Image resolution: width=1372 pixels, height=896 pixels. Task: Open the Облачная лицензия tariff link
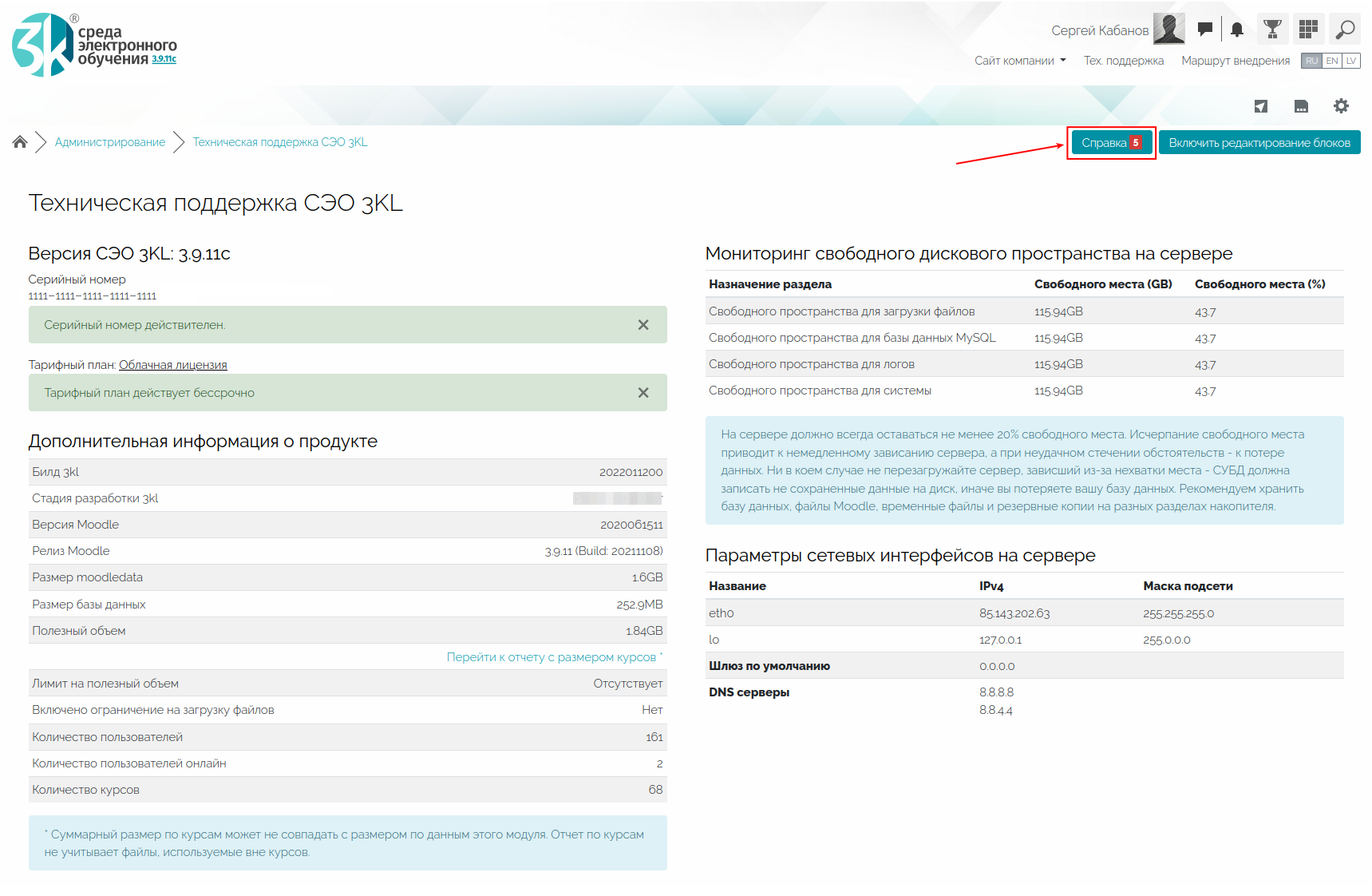173,365
